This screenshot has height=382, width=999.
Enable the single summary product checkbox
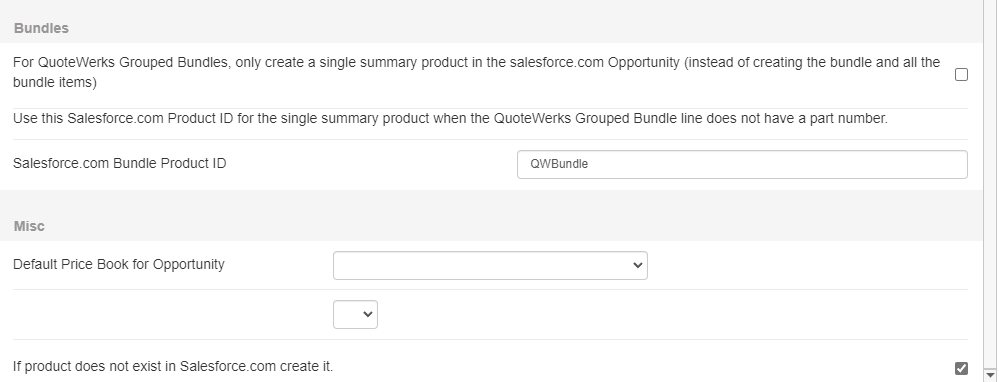(x=961, y=74)
